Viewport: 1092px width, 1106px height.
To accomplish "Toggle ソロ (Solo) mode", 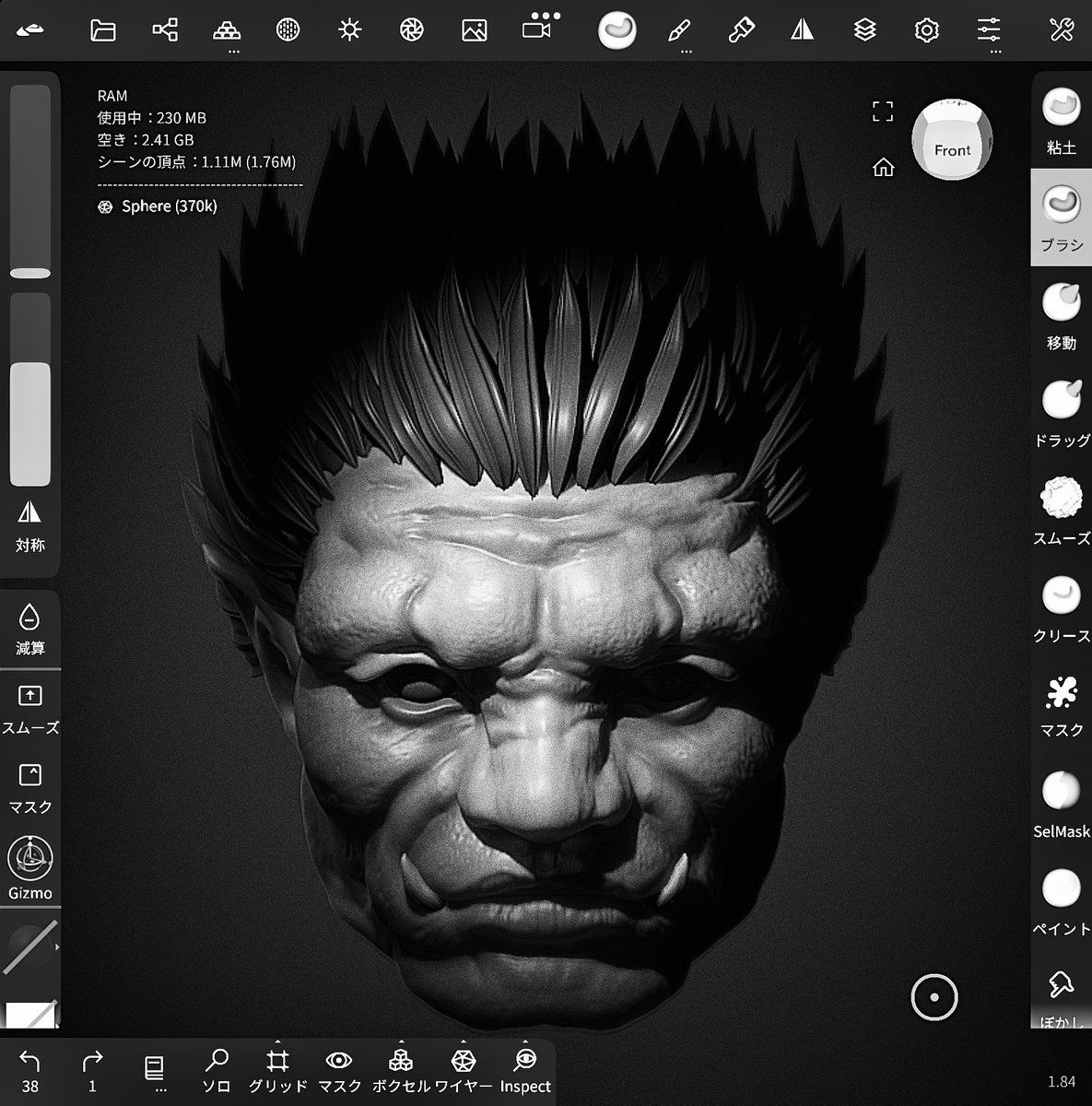I will [x=217, y=1071].
